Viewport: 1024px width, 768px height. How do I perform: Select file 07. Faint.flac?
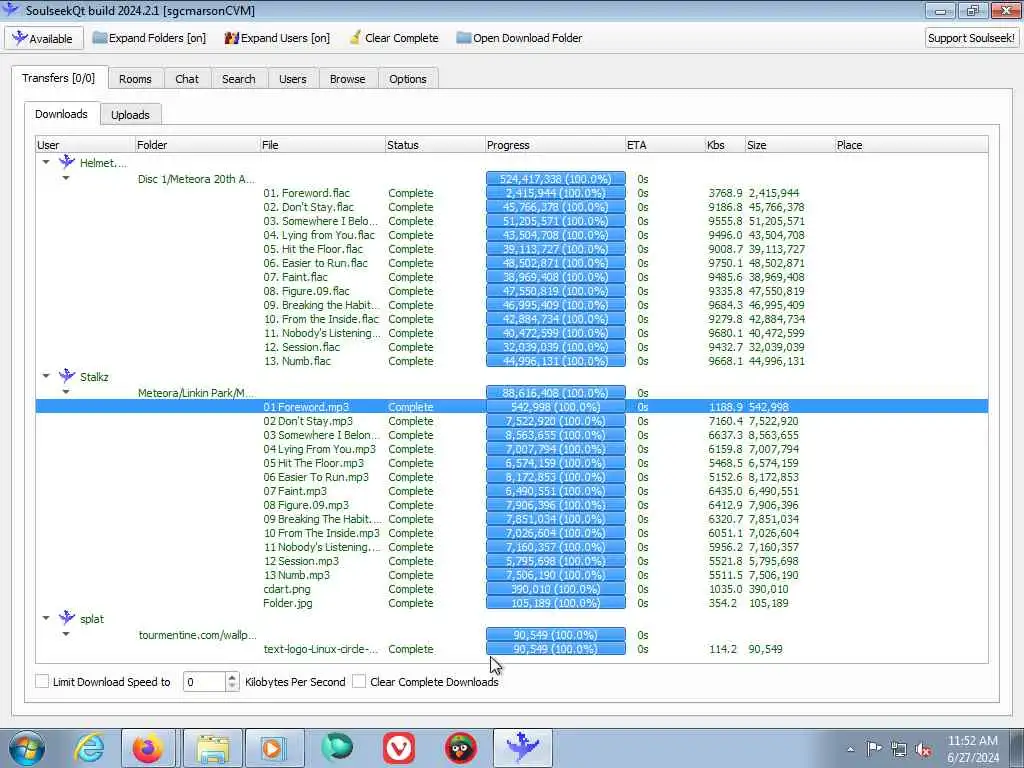(295, 277)
